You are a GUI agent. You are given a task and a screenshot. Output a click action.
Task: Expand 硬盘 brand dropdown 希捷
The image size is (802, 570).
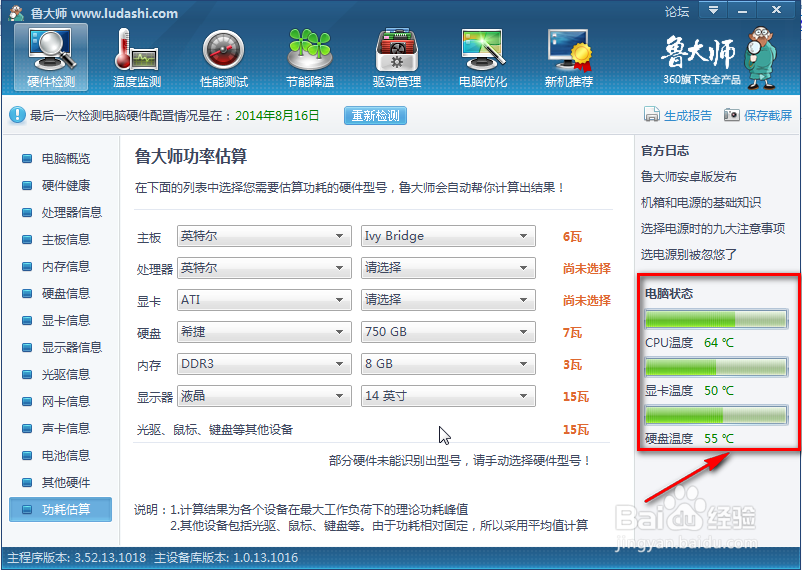point(264,332)
